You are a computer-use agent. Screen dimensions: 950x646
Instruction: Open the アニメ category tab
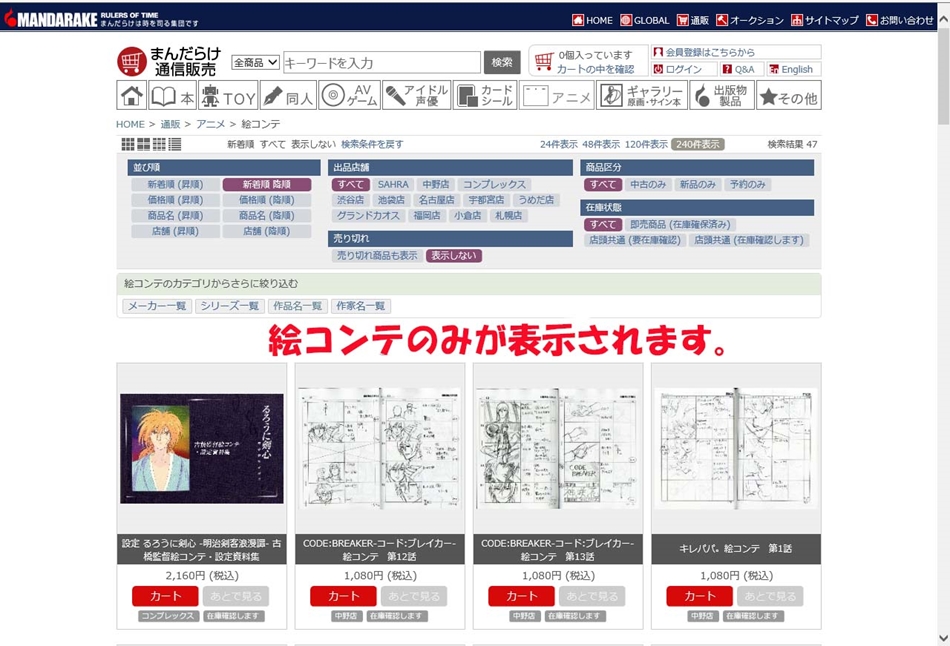pos(557,95)
